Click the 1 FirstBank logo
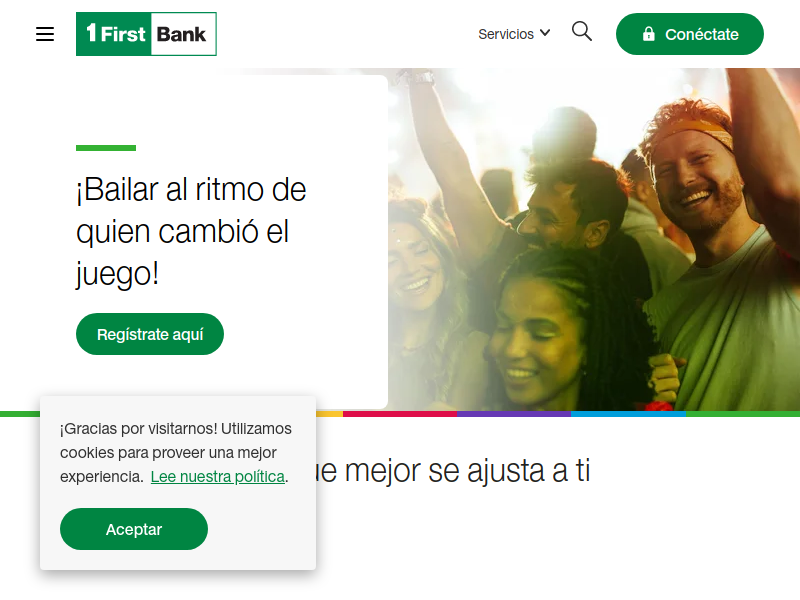The image size is (800, 600). (x=146, y=34)
